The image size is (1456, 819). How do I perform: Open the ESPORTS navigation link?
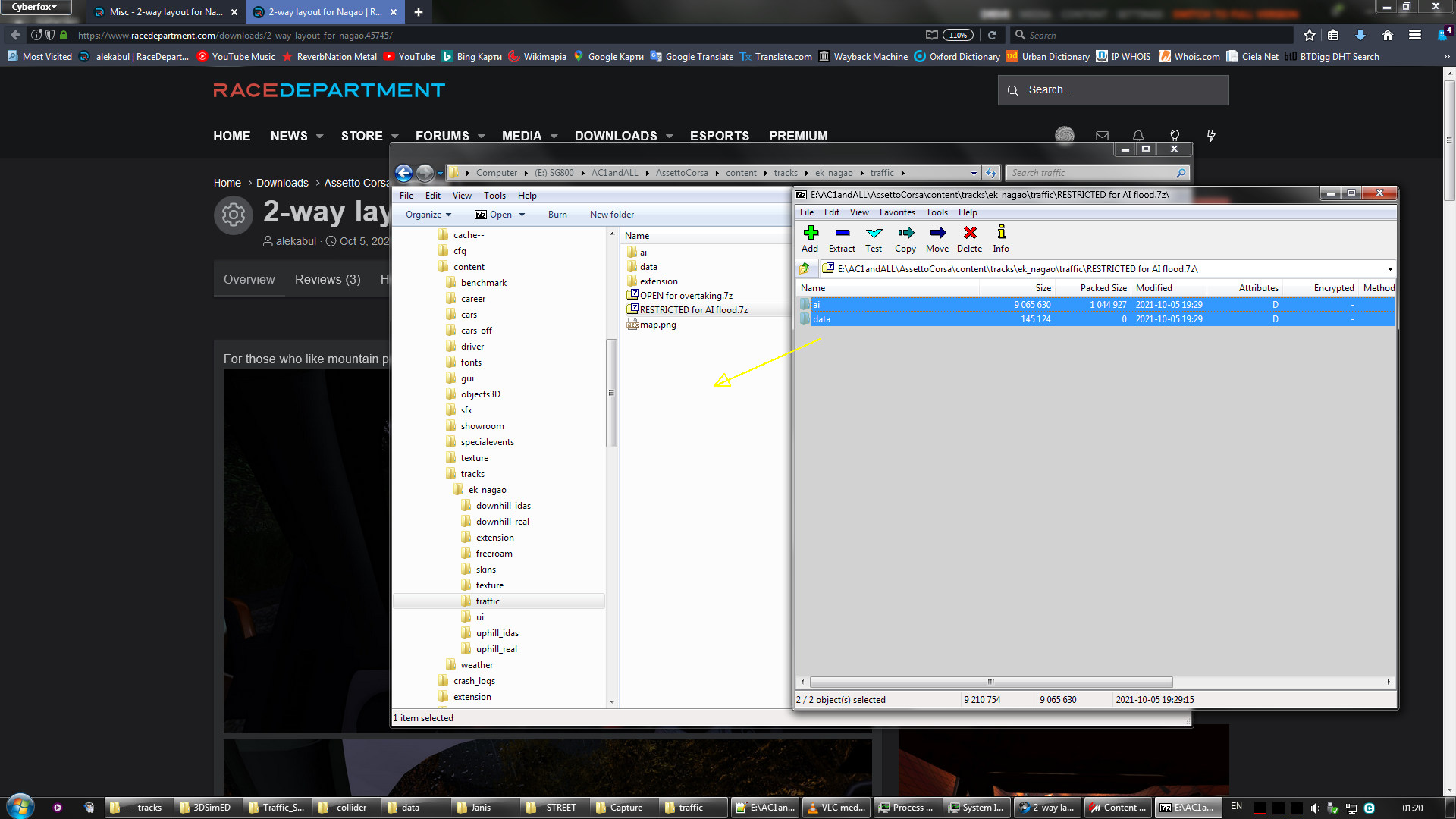tap(720, 136)
